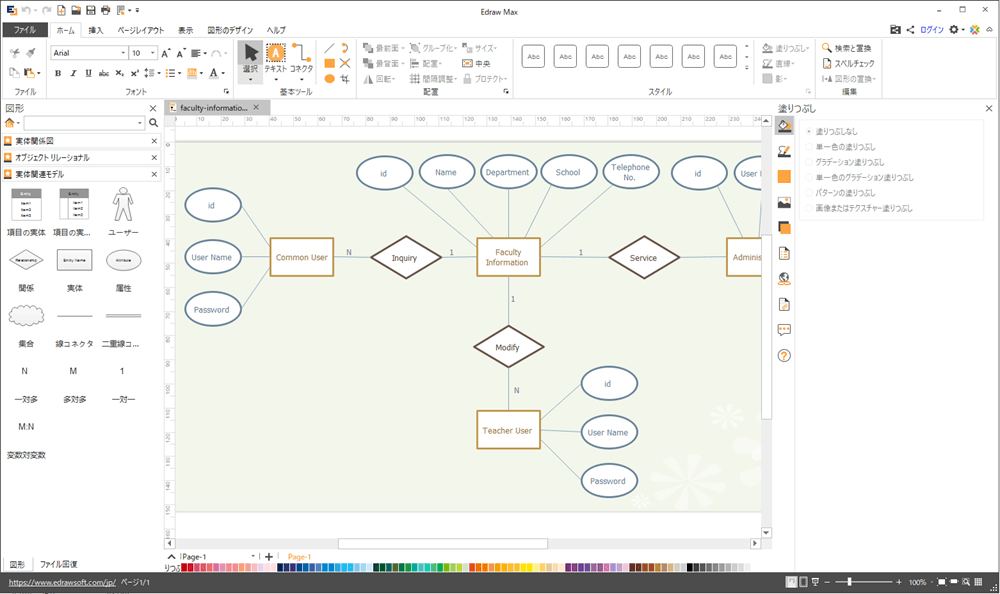Open the ファイル menu
Image resolution: width=1000 pixels, height=594 pixels.
25,30
